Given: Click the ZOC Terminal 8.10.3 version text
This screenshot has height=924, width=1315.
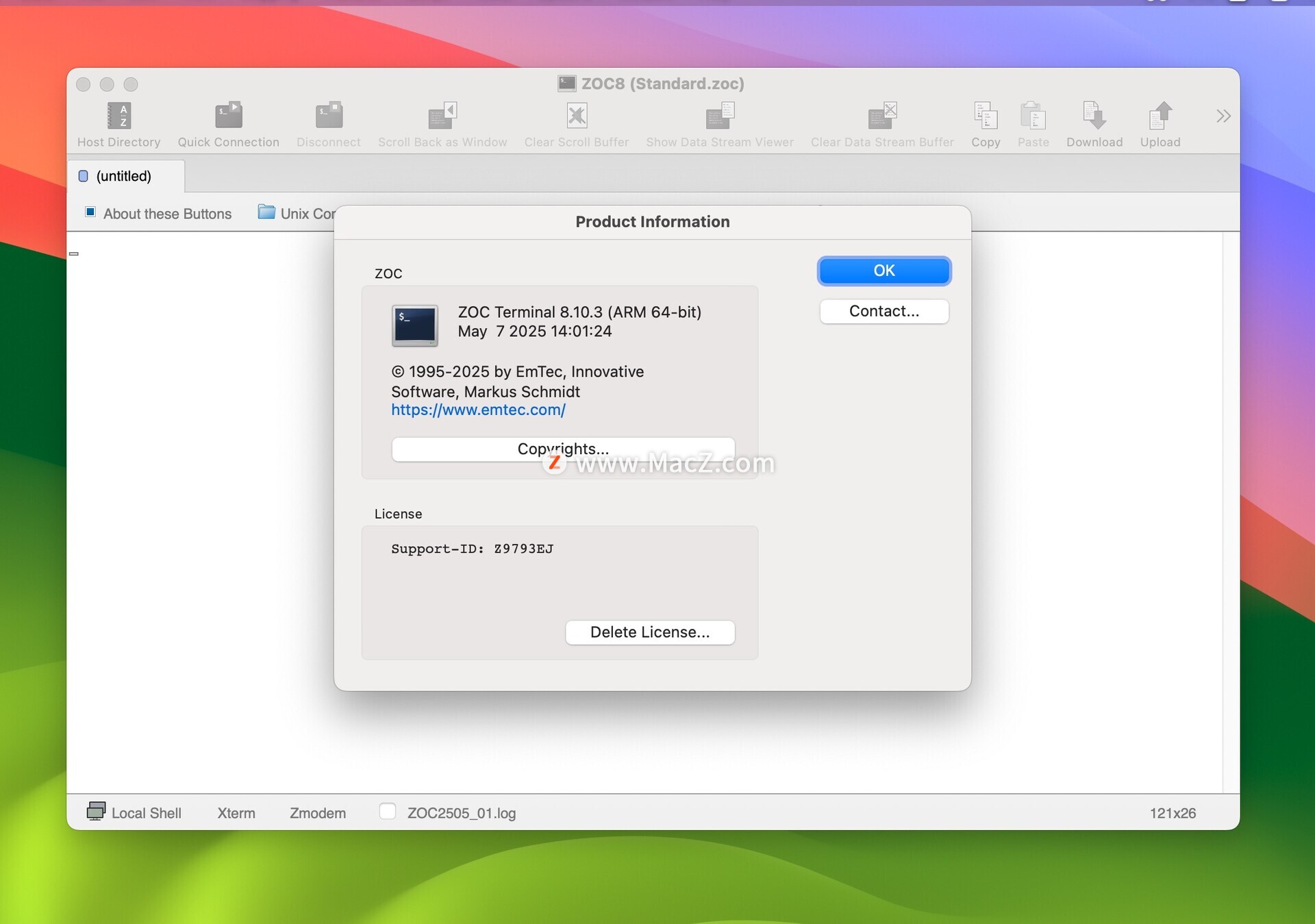Looking at the screenshot, I should 579,312.
